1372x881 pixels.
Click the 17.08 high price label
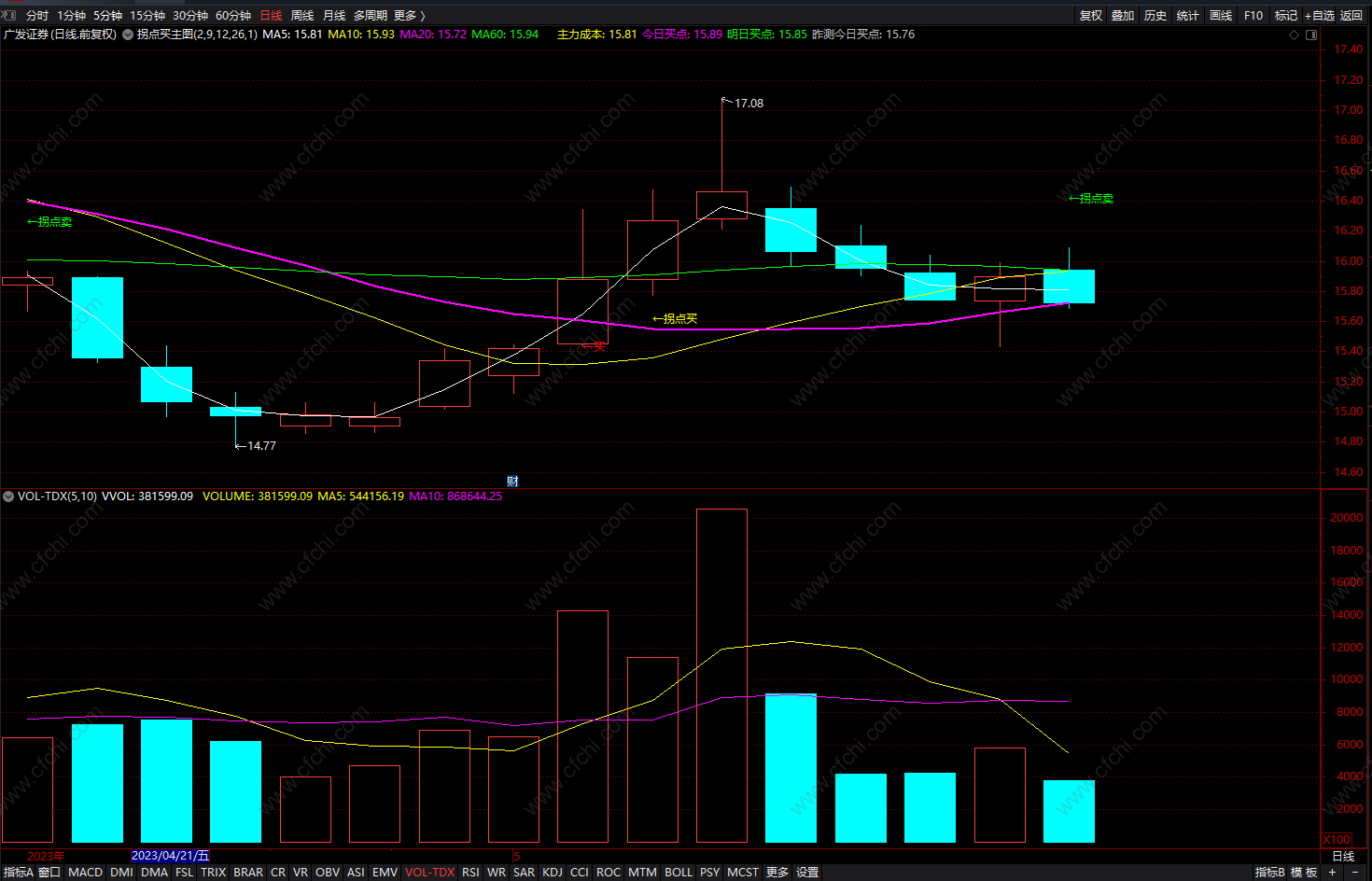pos(749,104)
